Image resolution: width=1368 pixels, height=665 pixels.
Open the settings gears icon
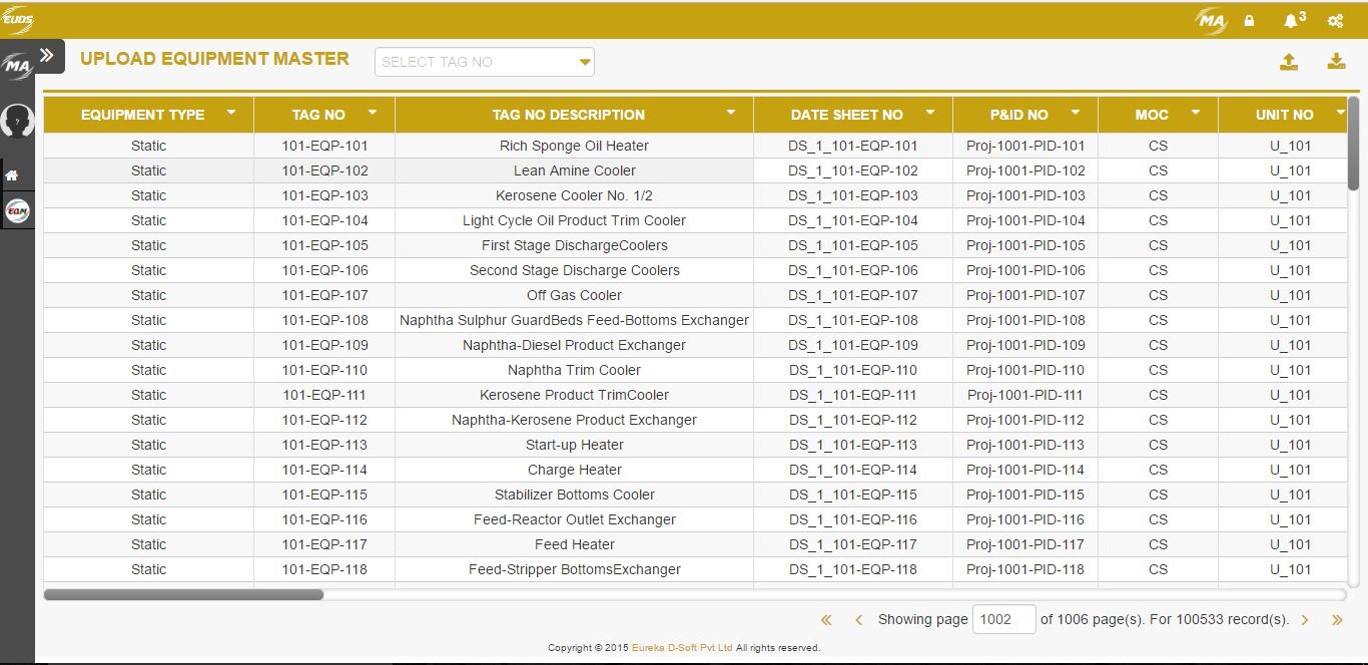pyautogui.click(x=1335, y=20)
